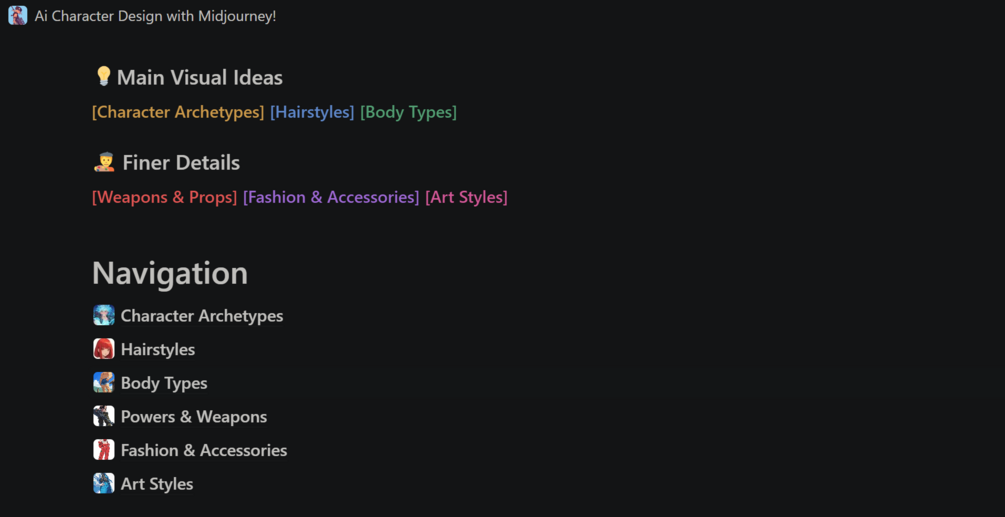Go to Character Archetypes page in Navigation
The image size is (1005, 517).
click(x=202, y=316)
